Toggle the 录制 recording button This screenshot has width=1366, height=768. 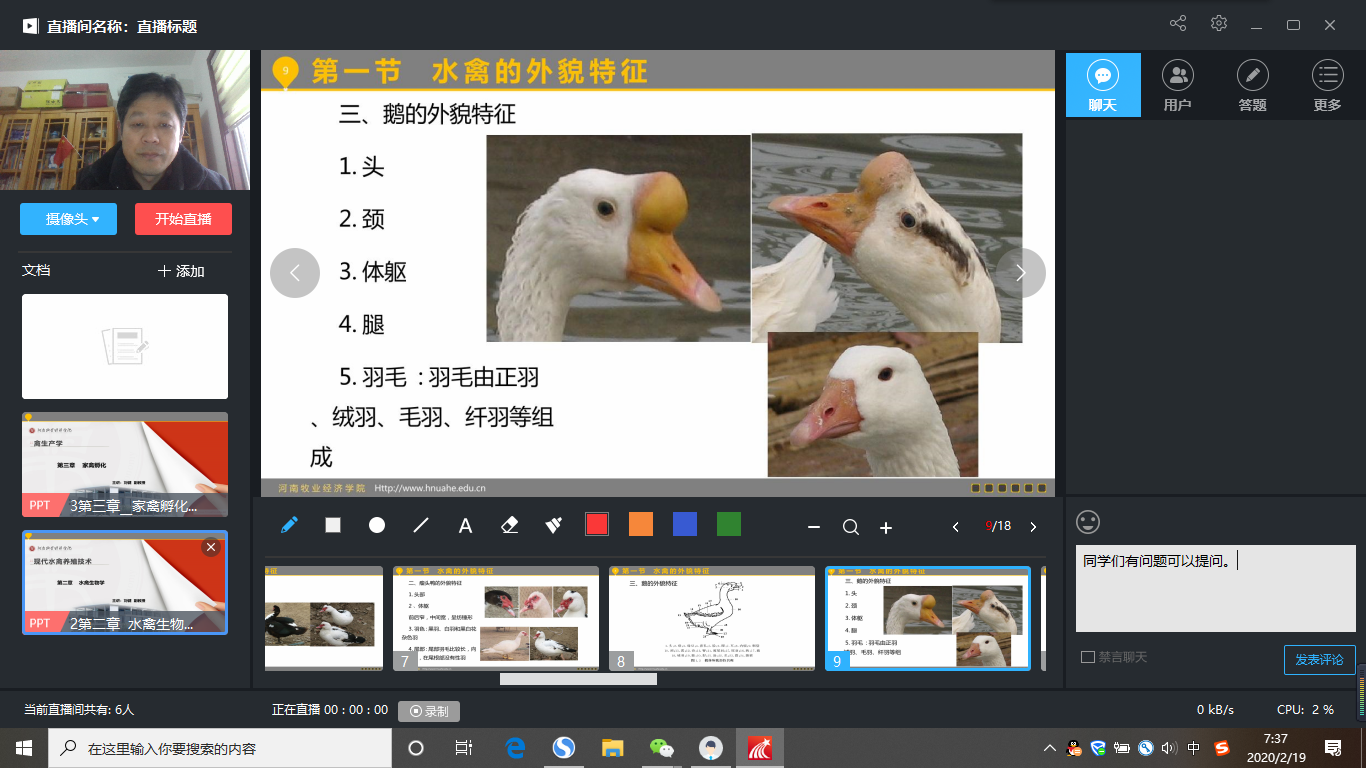429,711
